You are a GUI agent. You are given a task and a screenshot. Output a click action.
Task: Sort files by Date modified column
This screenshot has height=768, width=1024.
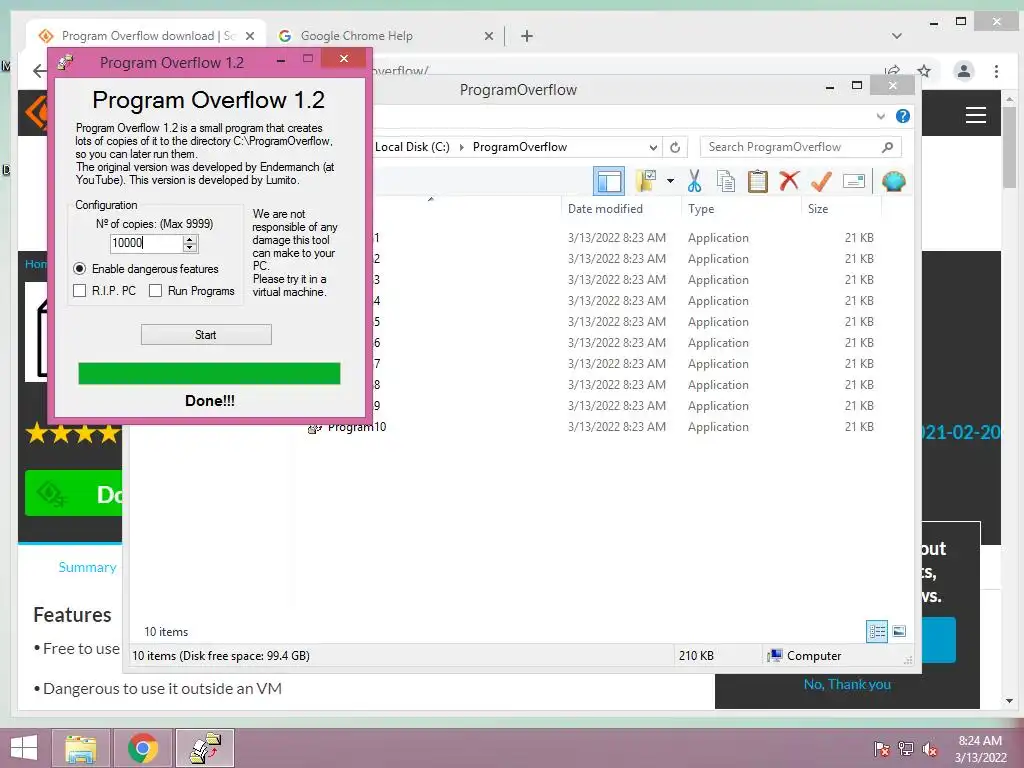click(605, 209)
